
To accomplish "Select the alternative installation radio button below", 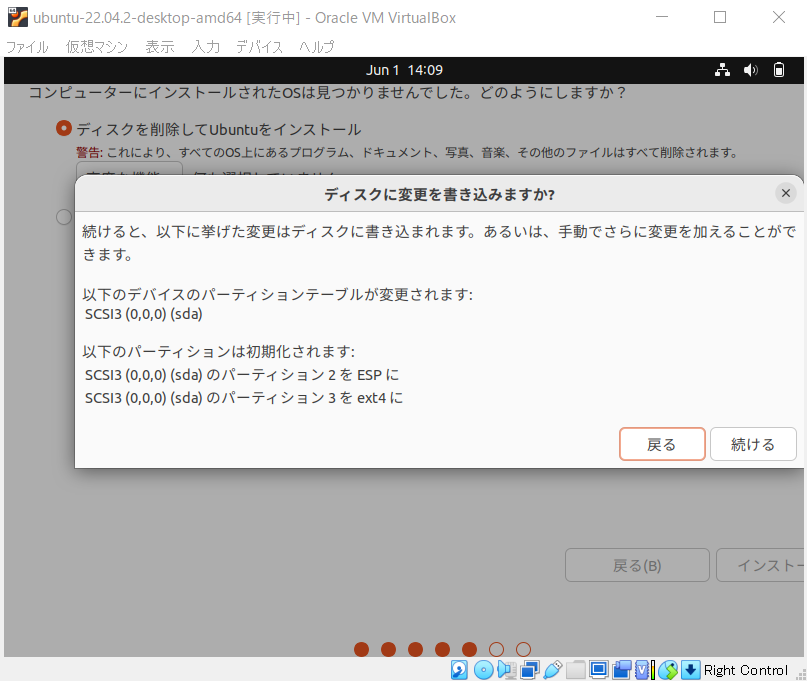I will coord(63,217).
